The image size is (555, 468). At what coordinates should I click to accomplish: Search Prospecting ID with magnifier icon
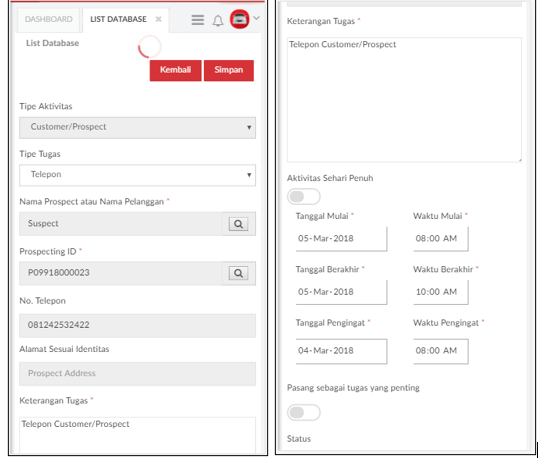point(238,273)
